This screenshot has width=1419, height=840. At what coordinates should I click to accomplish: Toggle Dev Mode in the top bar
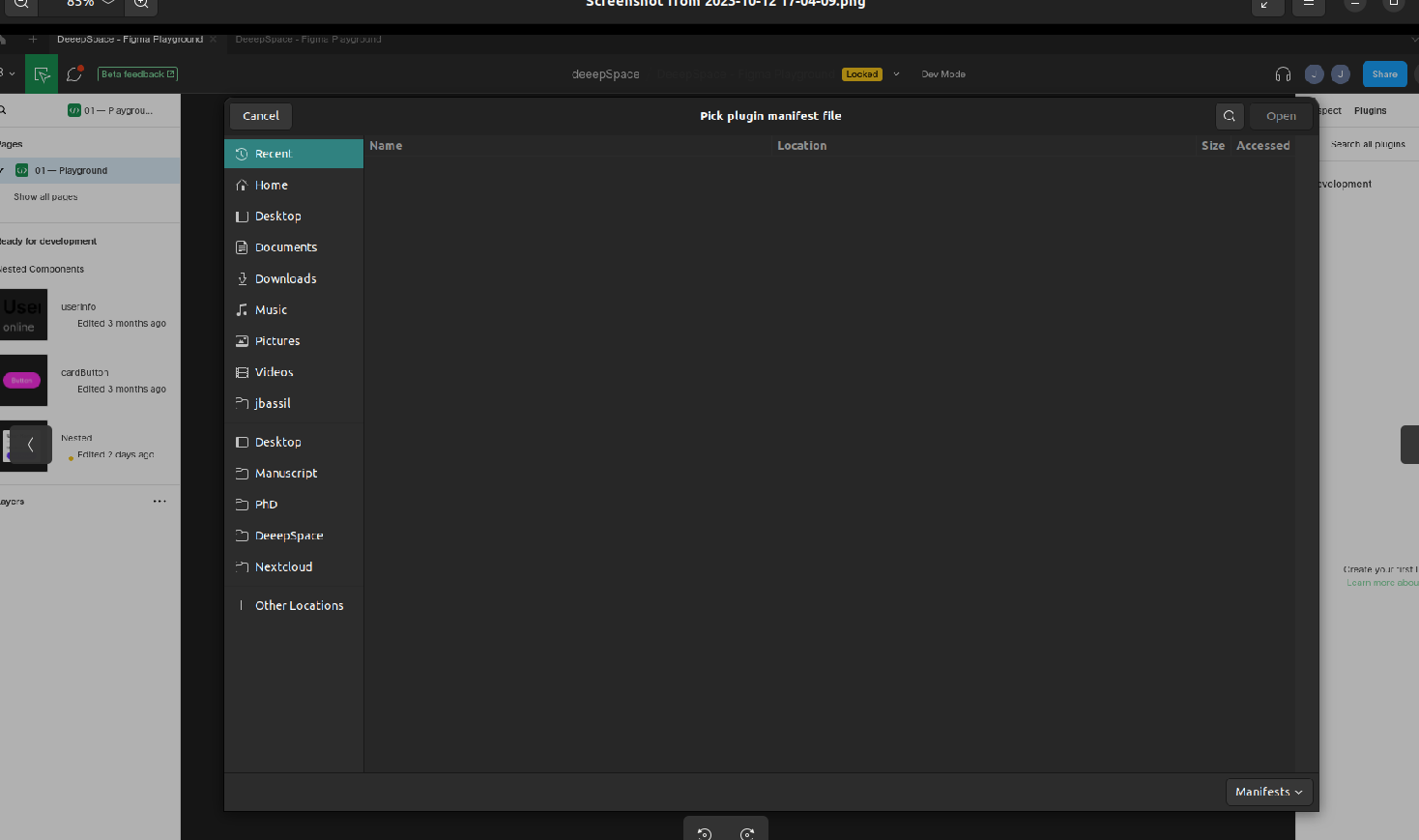click(x=942, y=73)
